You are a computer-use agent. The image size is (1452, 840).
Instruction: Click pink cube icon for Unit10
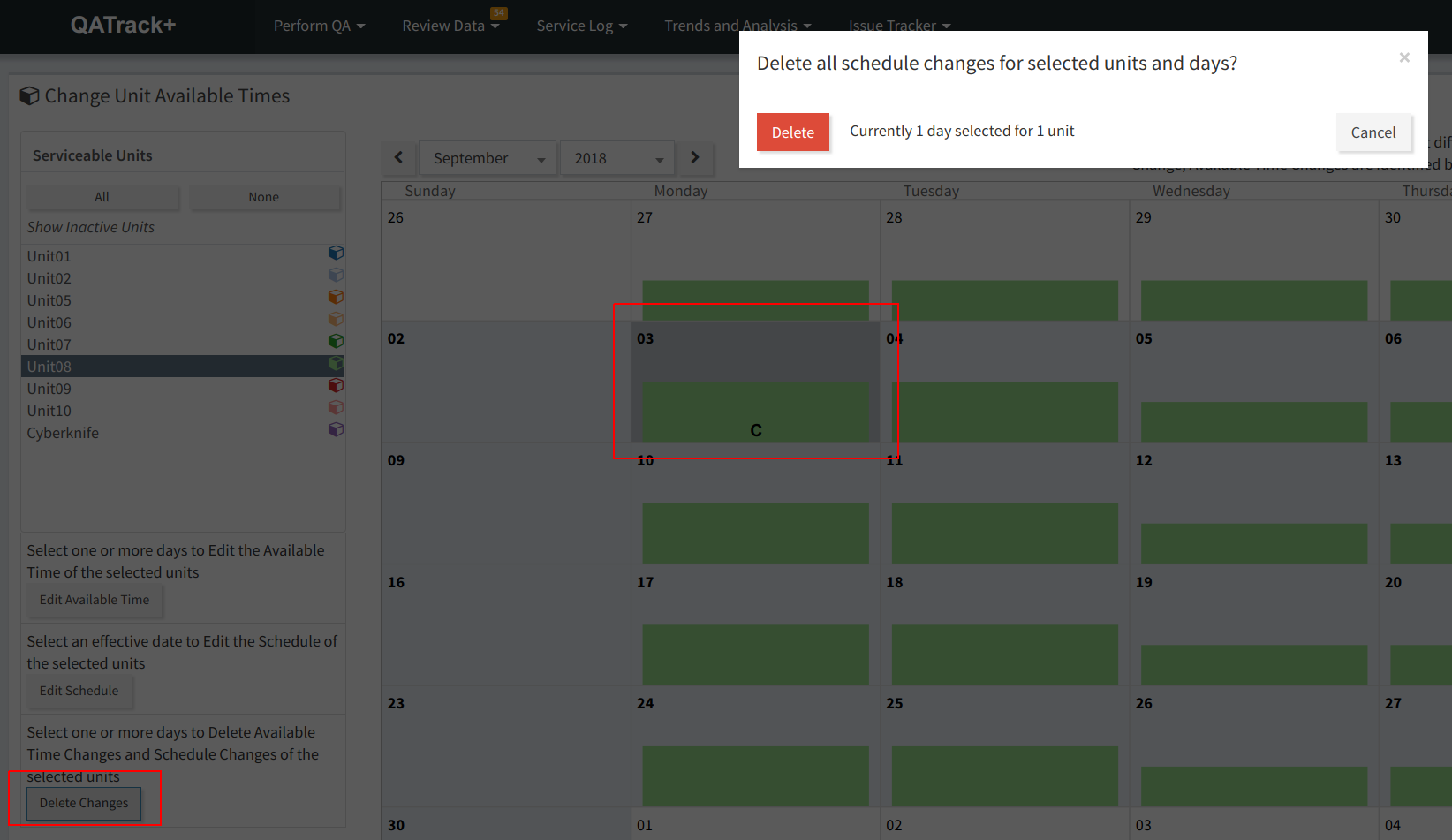coord(336,407)
